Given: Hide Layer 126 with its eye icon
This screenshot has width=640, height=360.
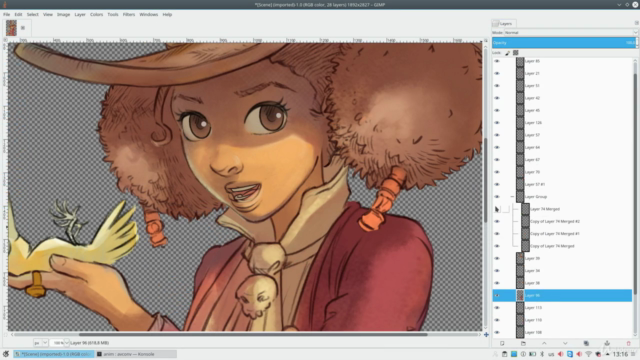Looking at the screenshot, I should [497, 122].
